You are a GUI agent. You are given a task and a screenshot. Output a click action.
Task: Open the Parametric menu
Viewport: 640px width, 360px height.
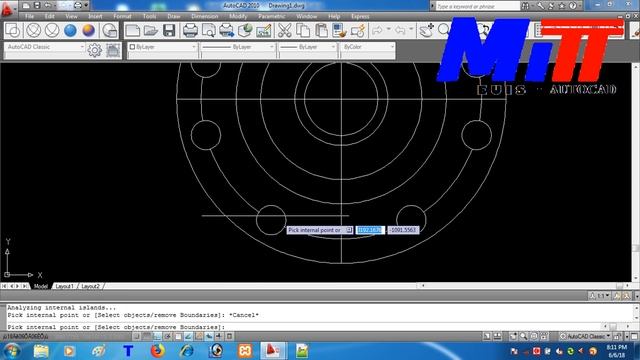point(271,16)
